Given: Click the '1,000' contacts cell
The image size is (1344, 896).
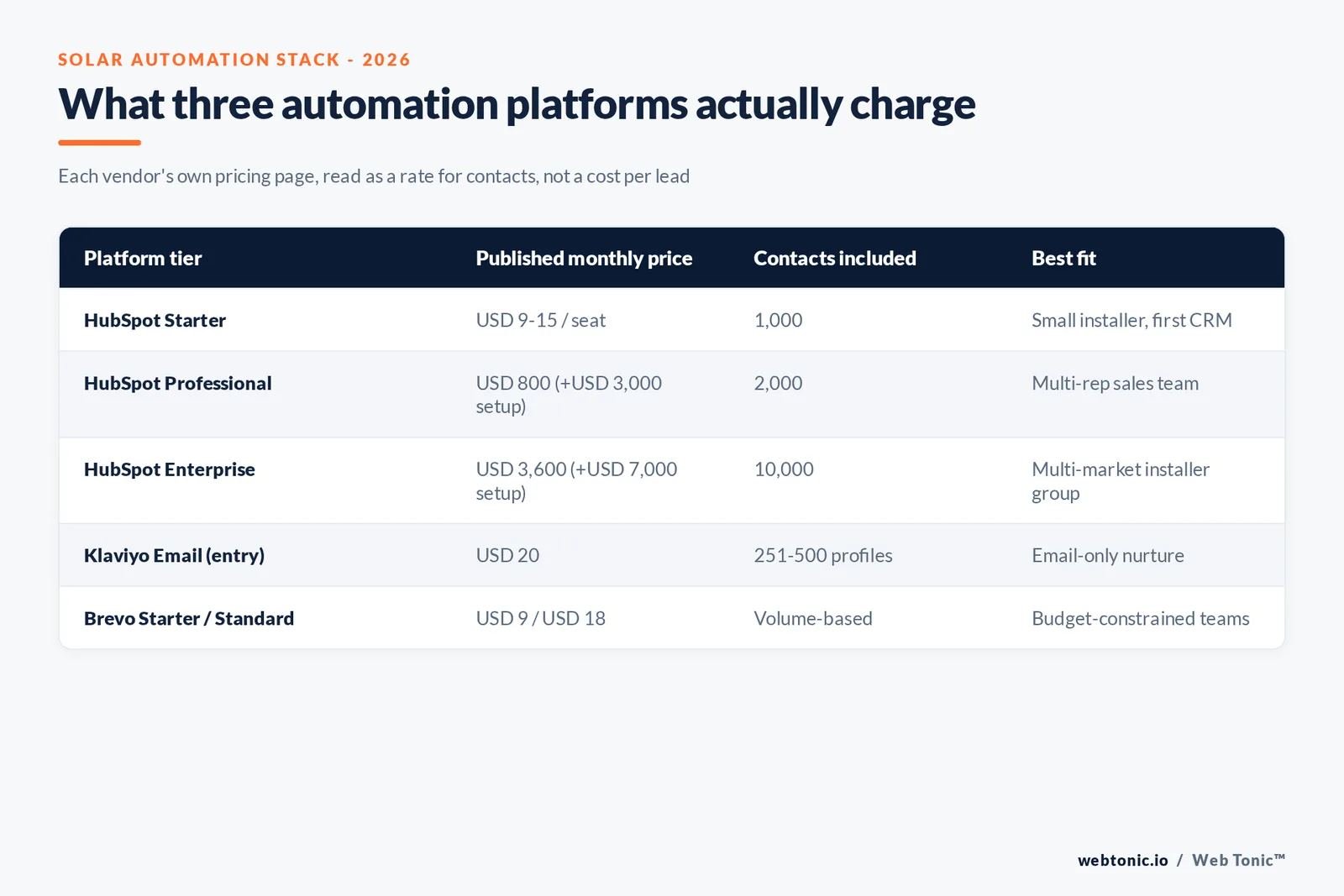Looking at the screenshot, I should pos(778,320).
